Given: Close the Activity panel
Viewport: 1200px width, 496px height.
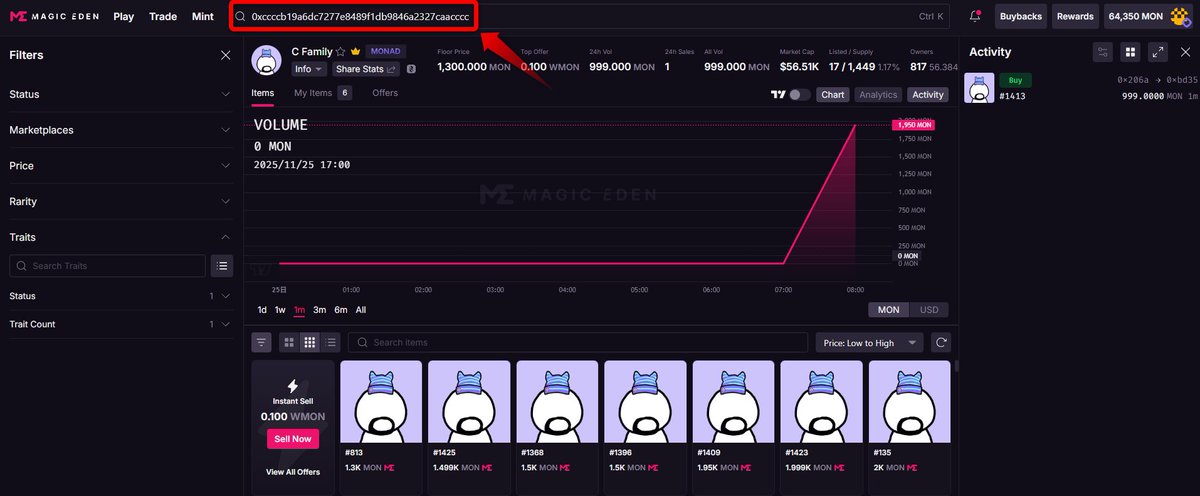Looking at the screenshot, I should 1185,52.
